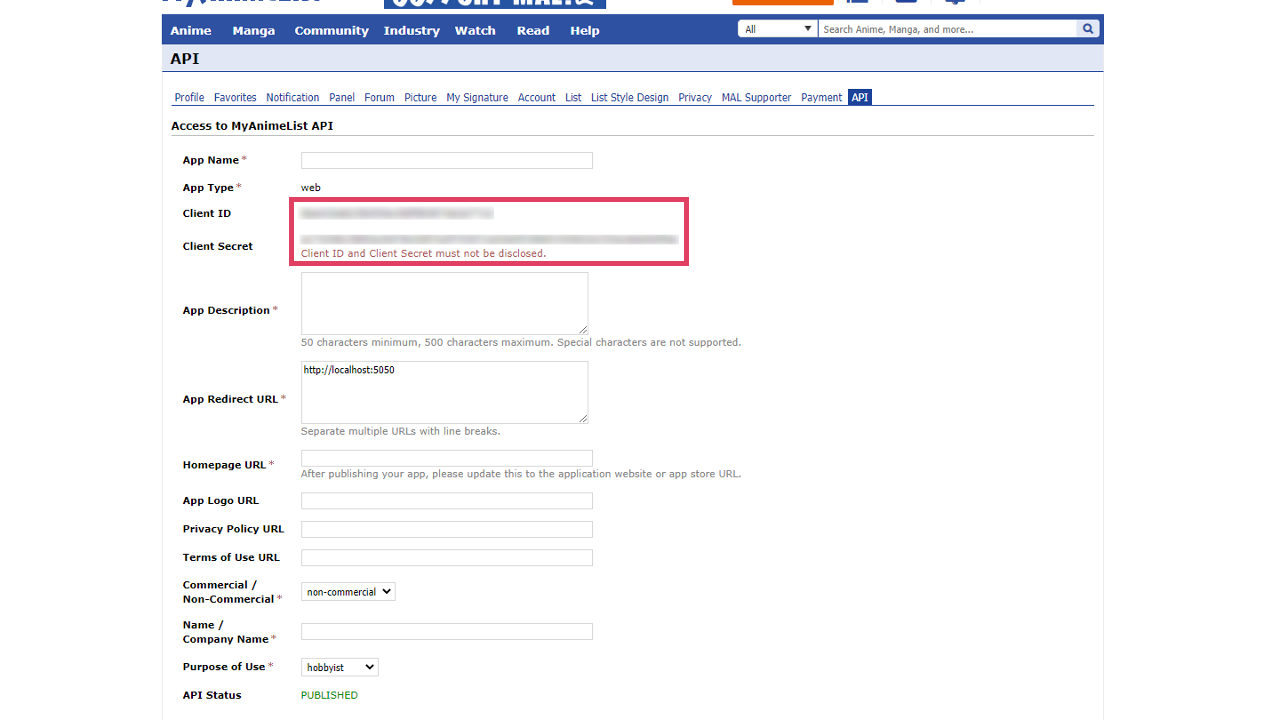Open the Read menu
The width and height of the screenshot is (1280, 720).
pos(533,30)
